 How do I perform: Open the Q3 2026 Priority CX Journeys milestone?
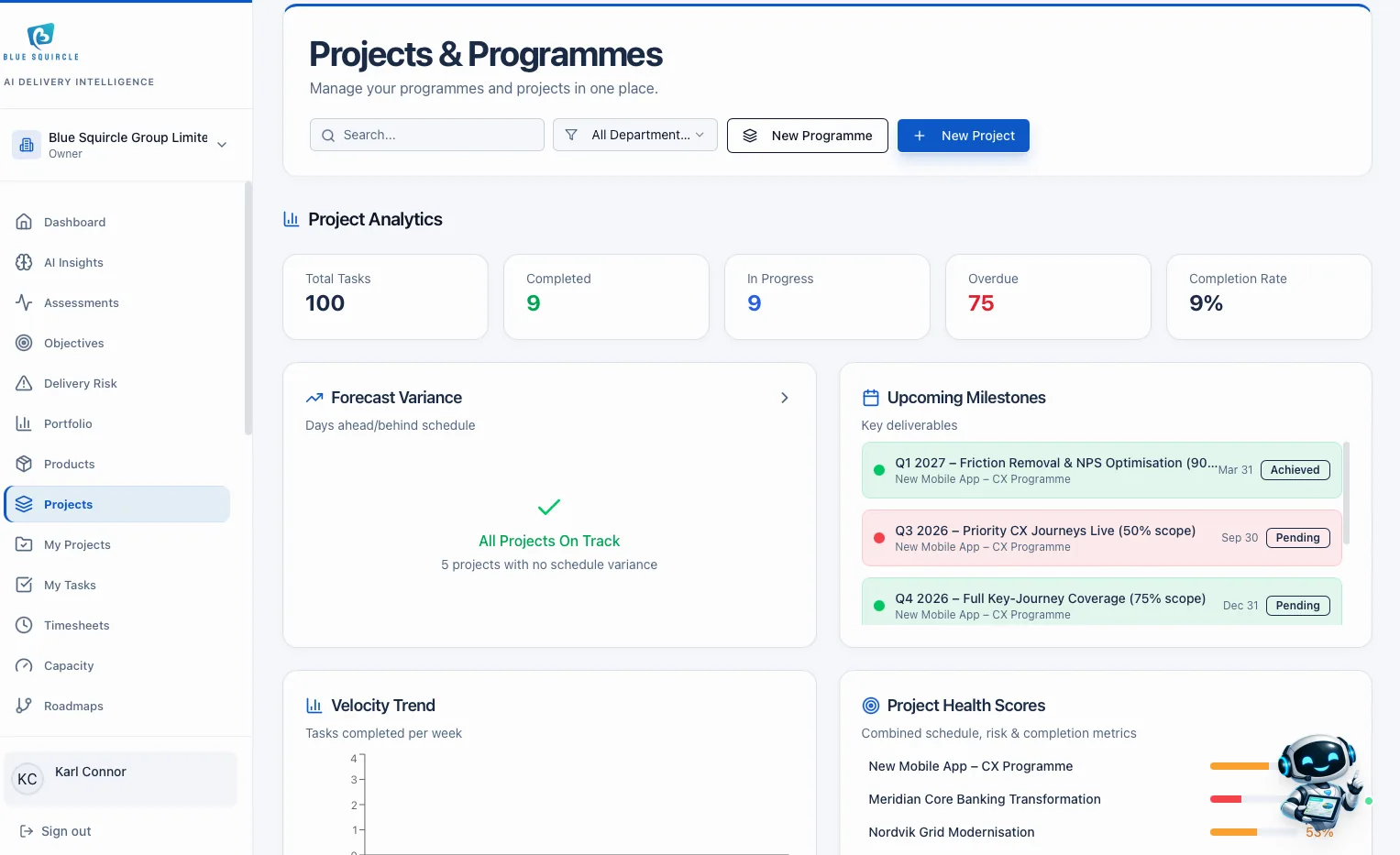tap(1102, 538)
